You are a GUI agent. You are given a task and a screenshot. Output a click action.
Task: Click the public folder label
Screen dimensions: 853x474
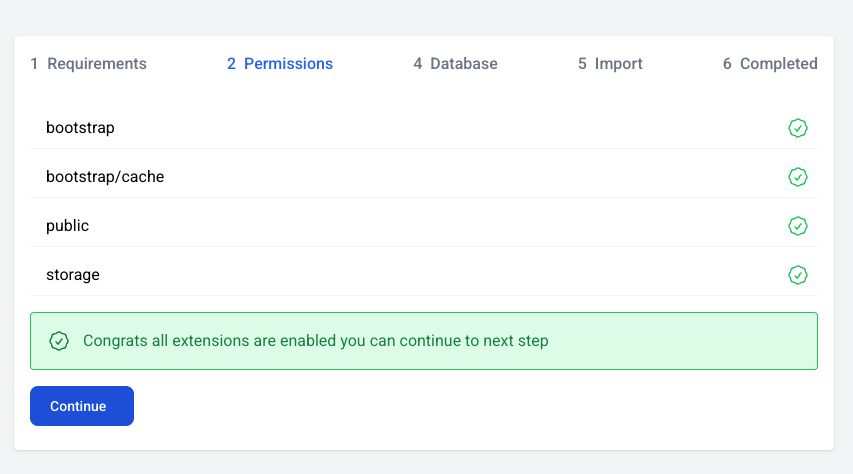[67, 226]
